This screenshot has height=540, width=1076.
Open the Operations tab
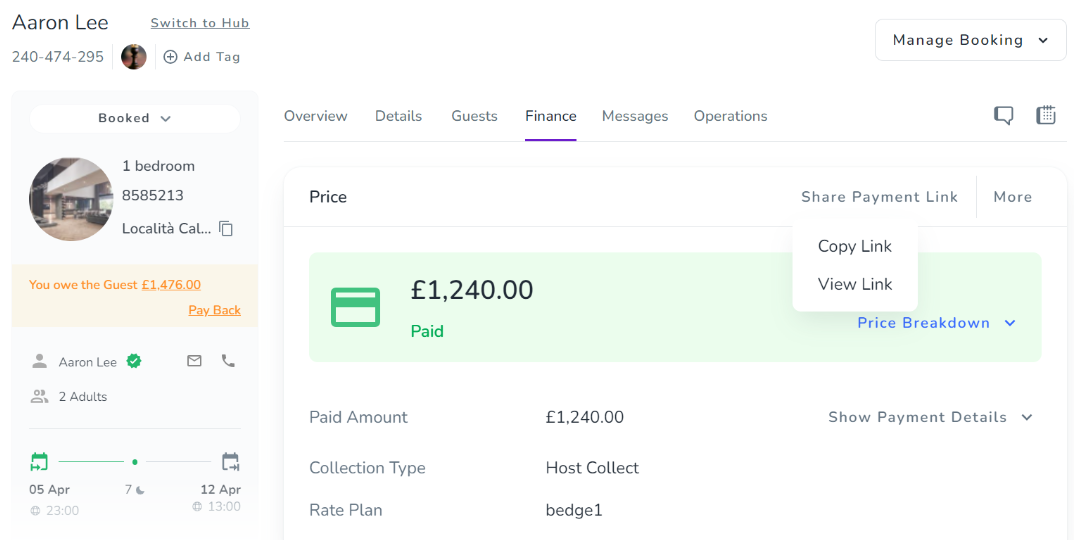[730, 116]
